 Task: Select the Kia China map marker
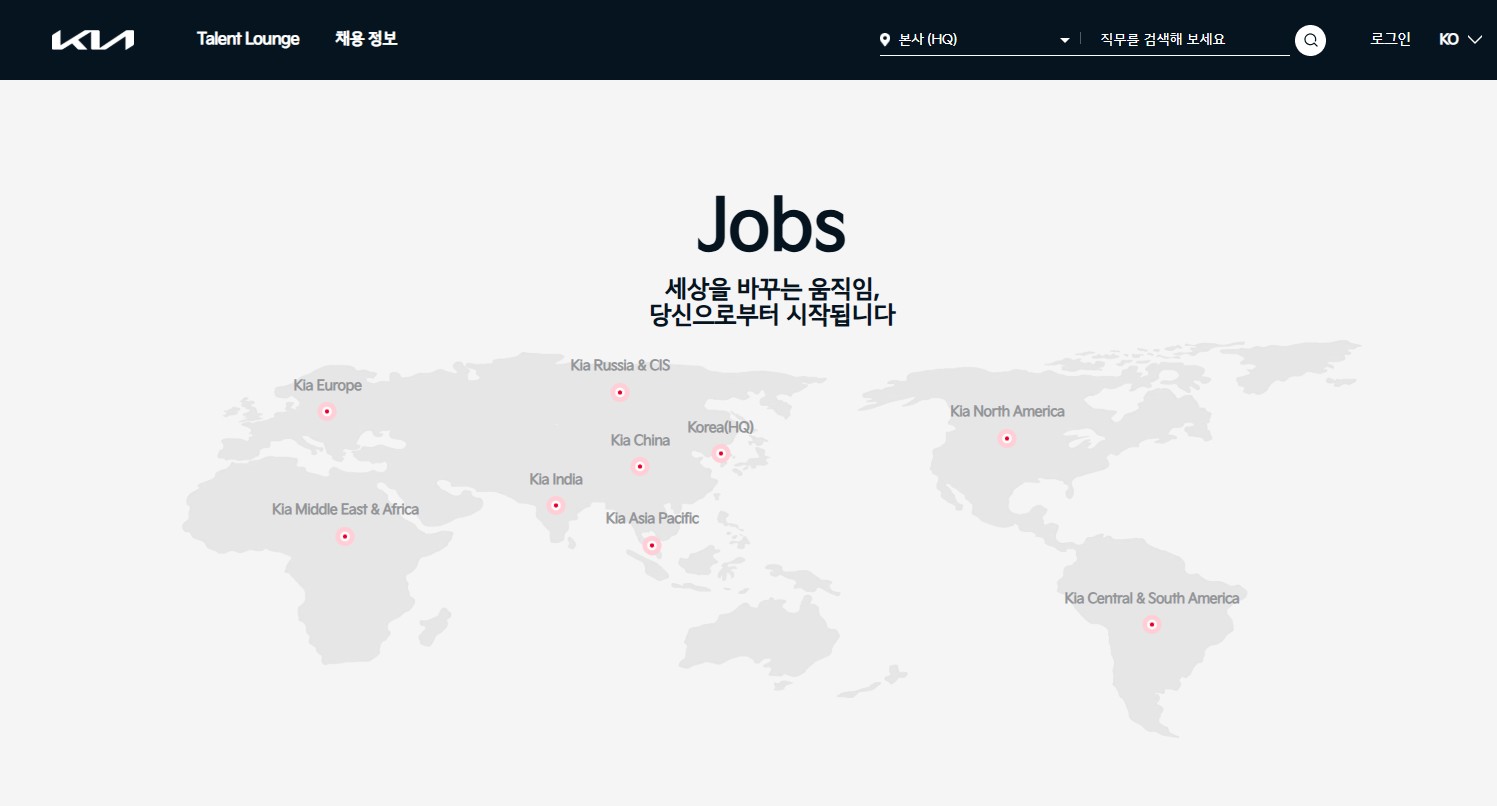(640, 466)
